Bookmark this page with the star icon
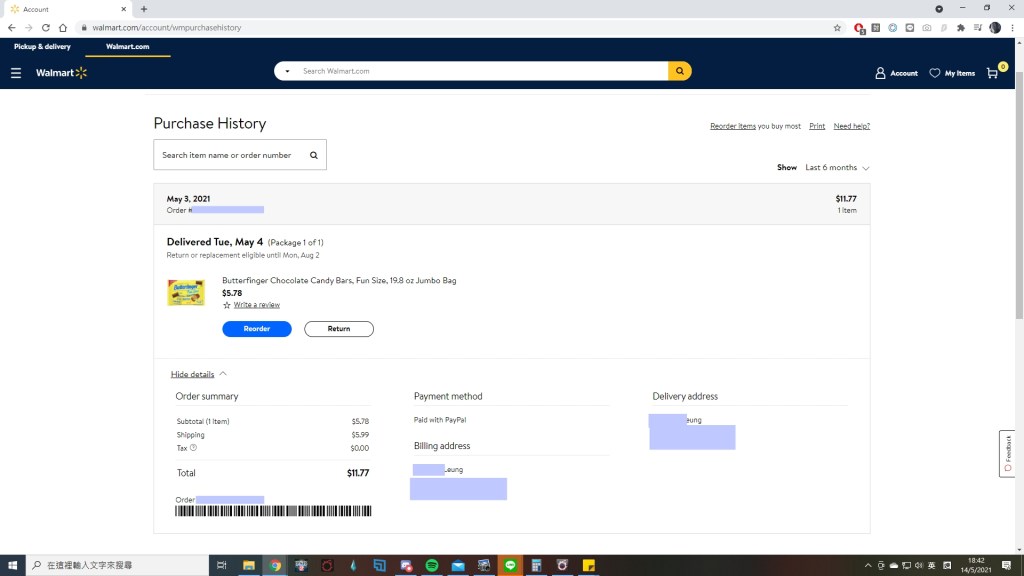The width and height of the screenshot is (1024, 576). coord(837,28)
